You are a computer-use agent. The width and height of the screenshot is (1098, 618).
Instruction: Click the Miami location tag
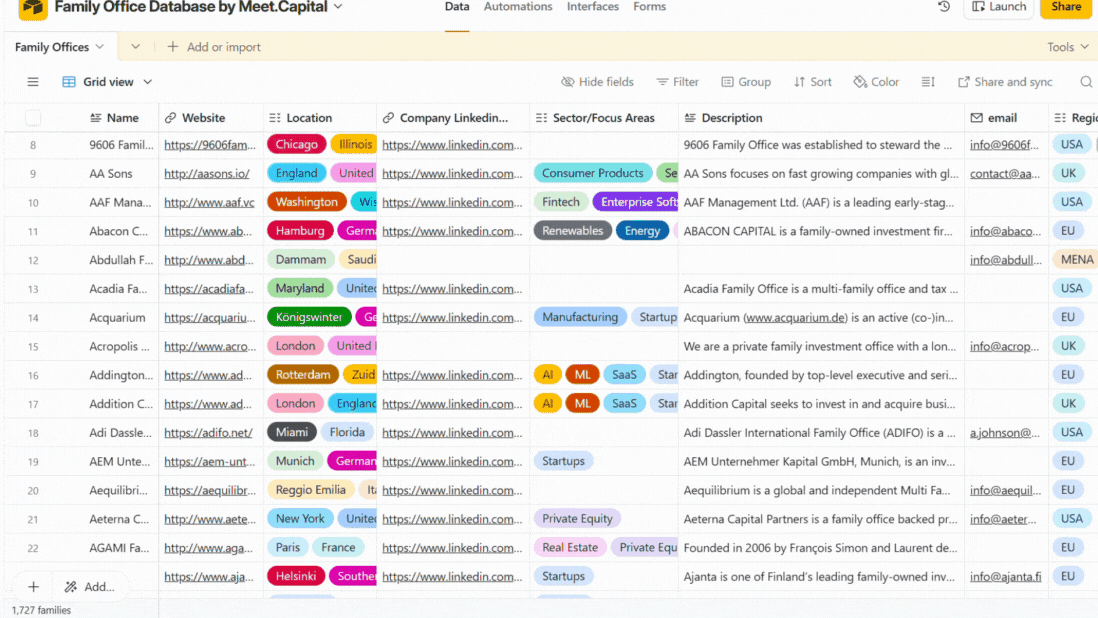pyautogui.click(x=291, y=432)
